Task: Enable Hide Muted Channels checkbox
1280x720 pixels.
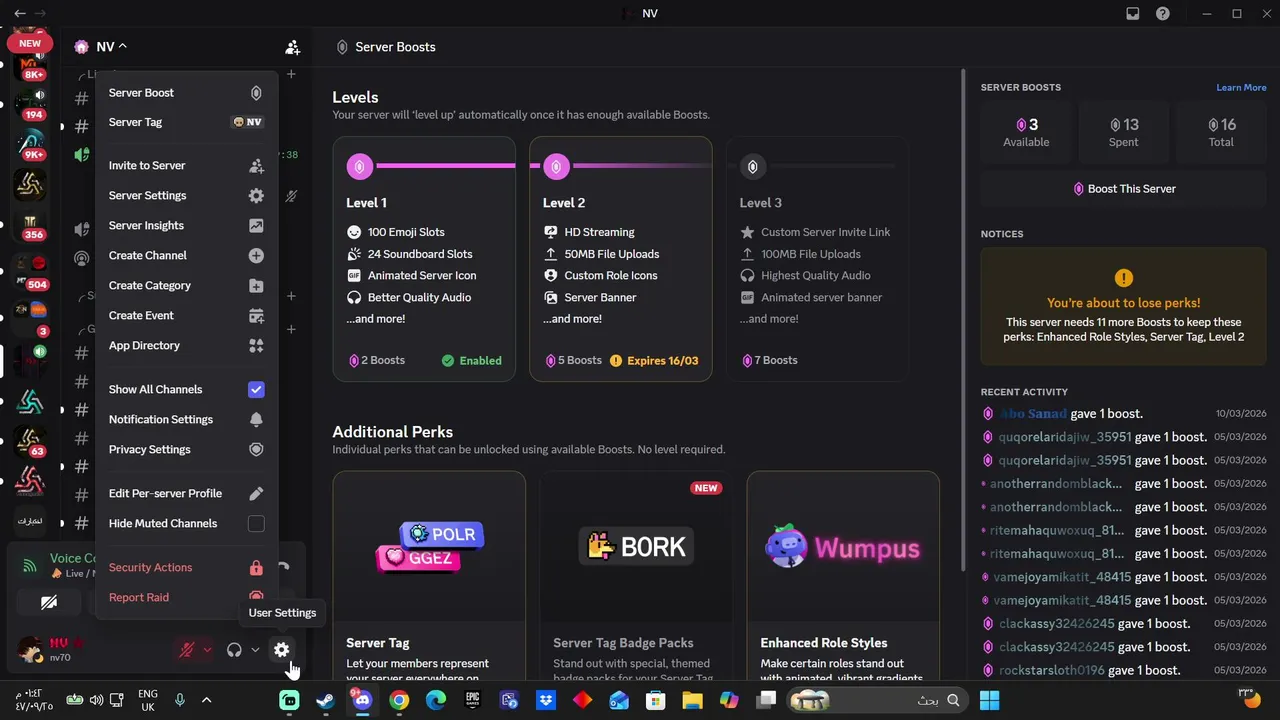Action: (x=256, y=524)
